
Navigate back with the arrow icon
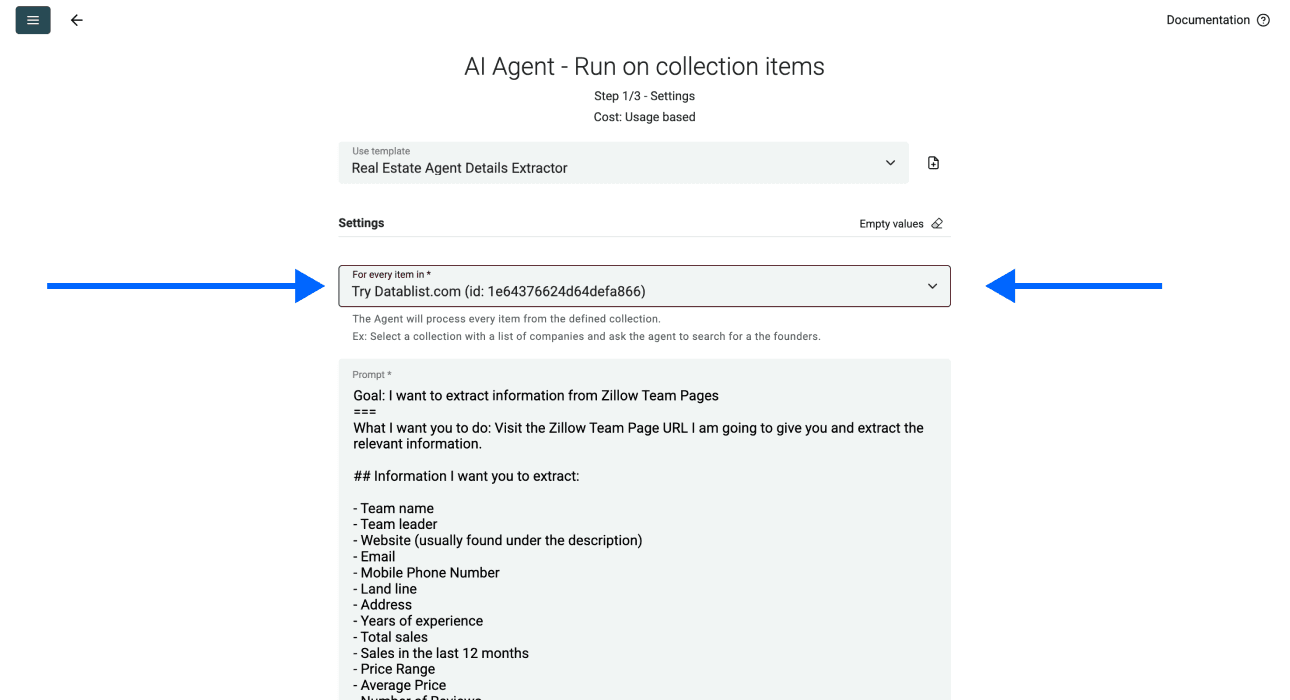pyautogui.click(x=77, y=19)
